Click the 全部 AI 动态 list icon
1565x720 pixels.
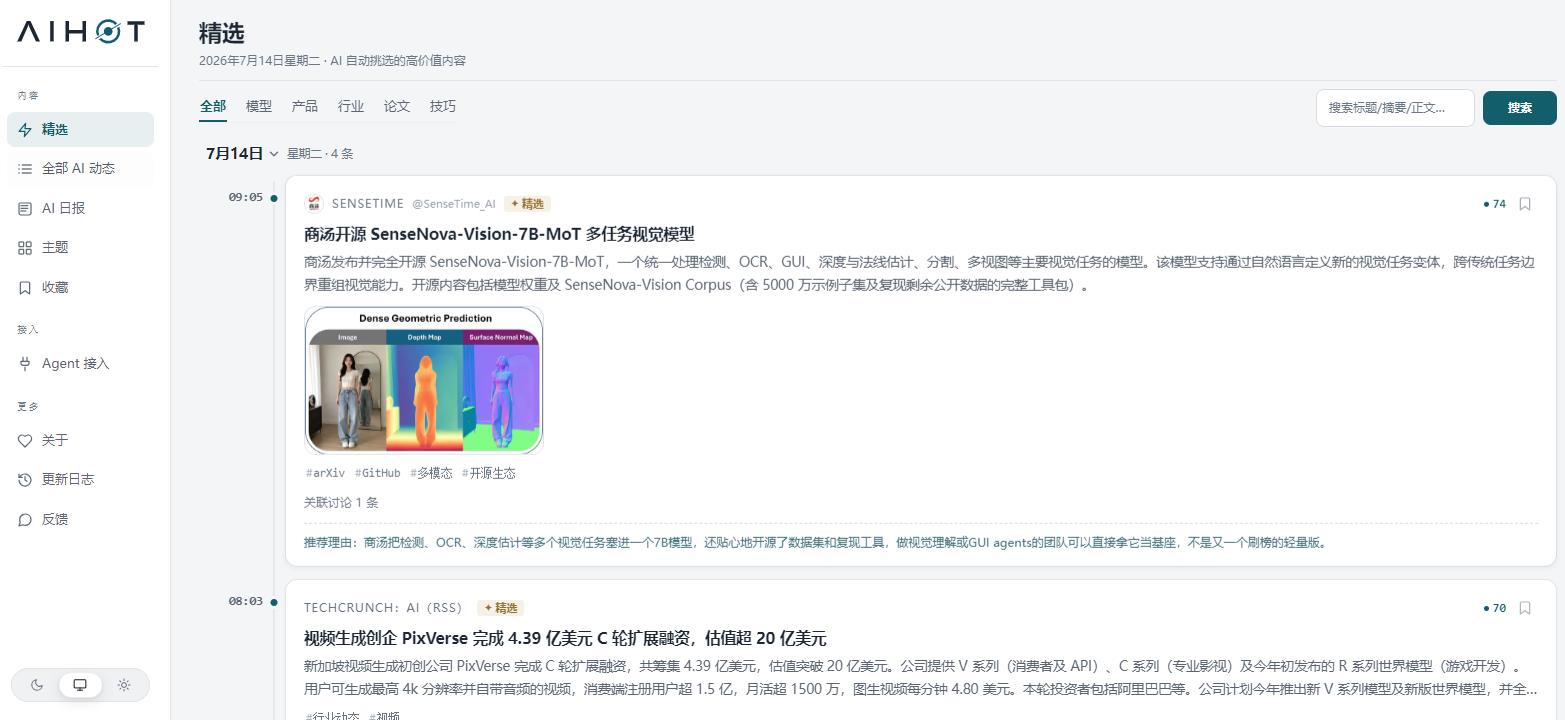pyautogui.click(x=25, y=169)
